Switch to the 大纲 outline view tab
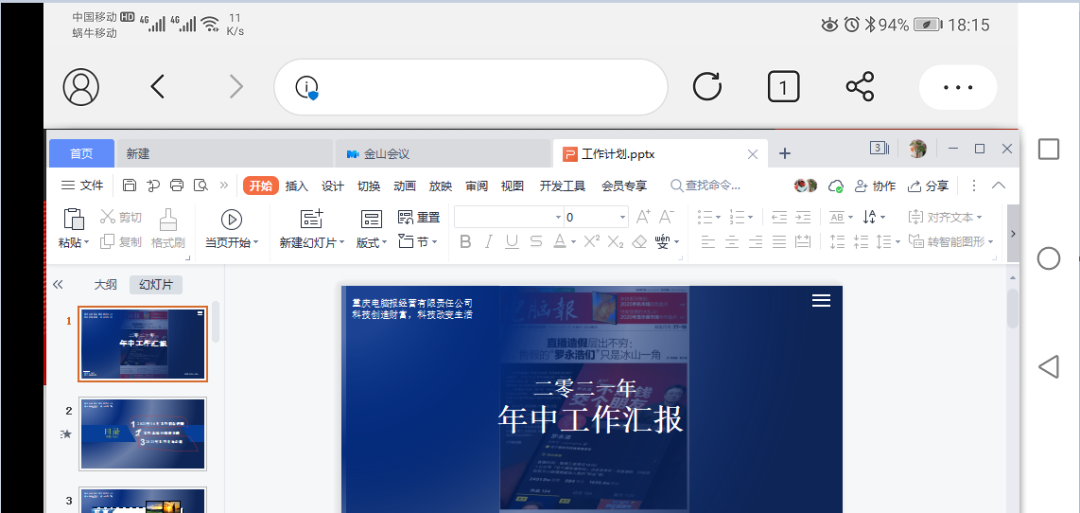Image resolution: width=1080 pixels, height=513 pixels. click(x=105, y=284)
